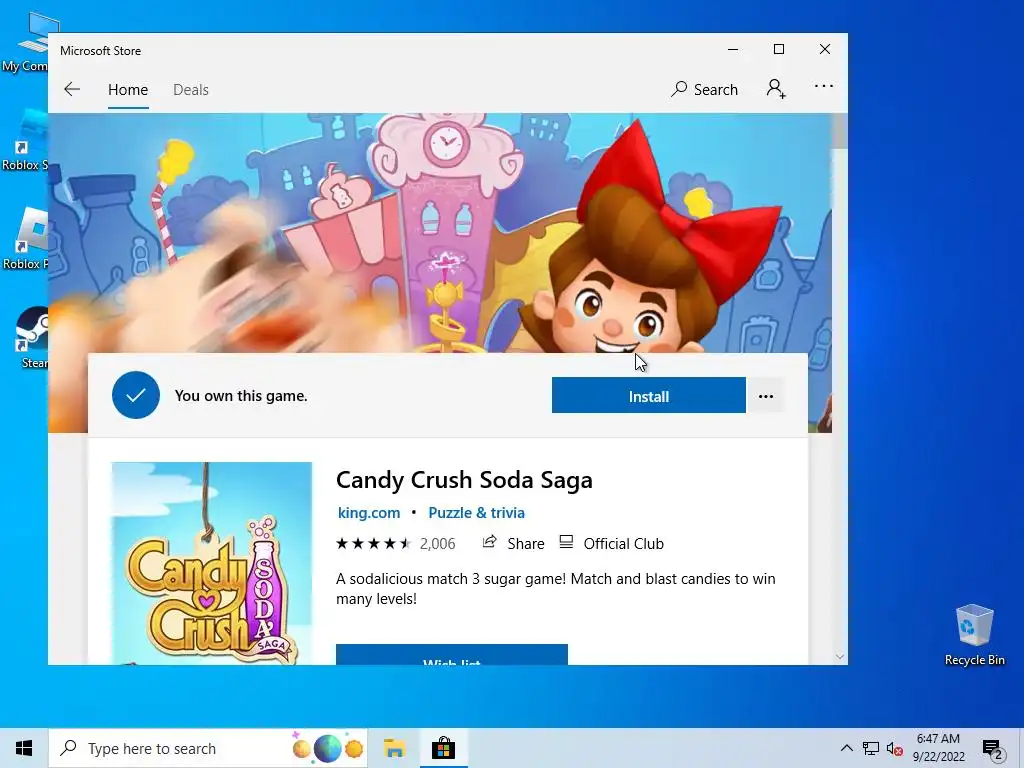This screenshot has width=1024, height=768.
Task: Open network status tray icon
Action: click(870, 748)
